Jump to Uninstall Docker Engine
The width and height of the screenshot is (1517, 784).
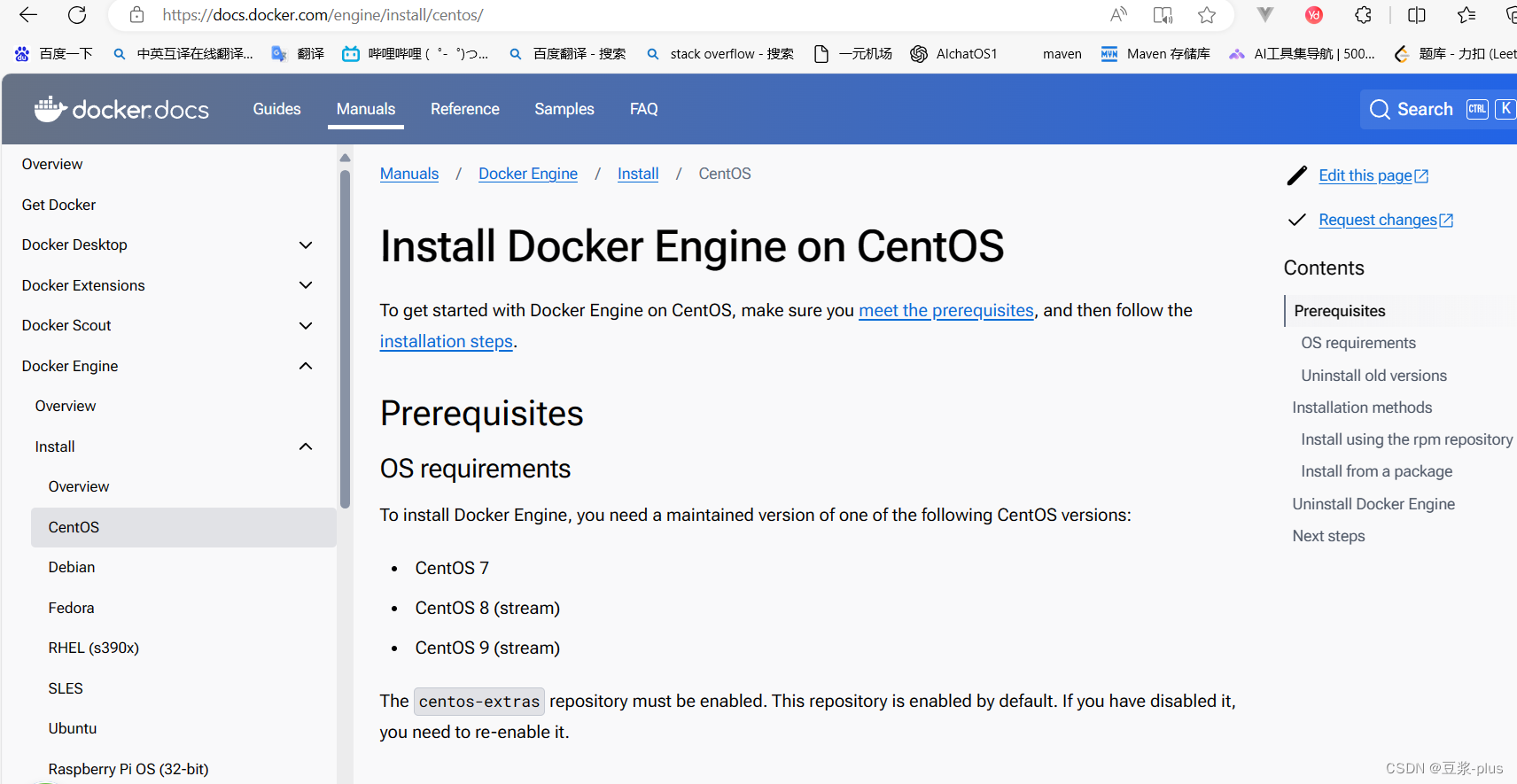tap(1373, 504)
